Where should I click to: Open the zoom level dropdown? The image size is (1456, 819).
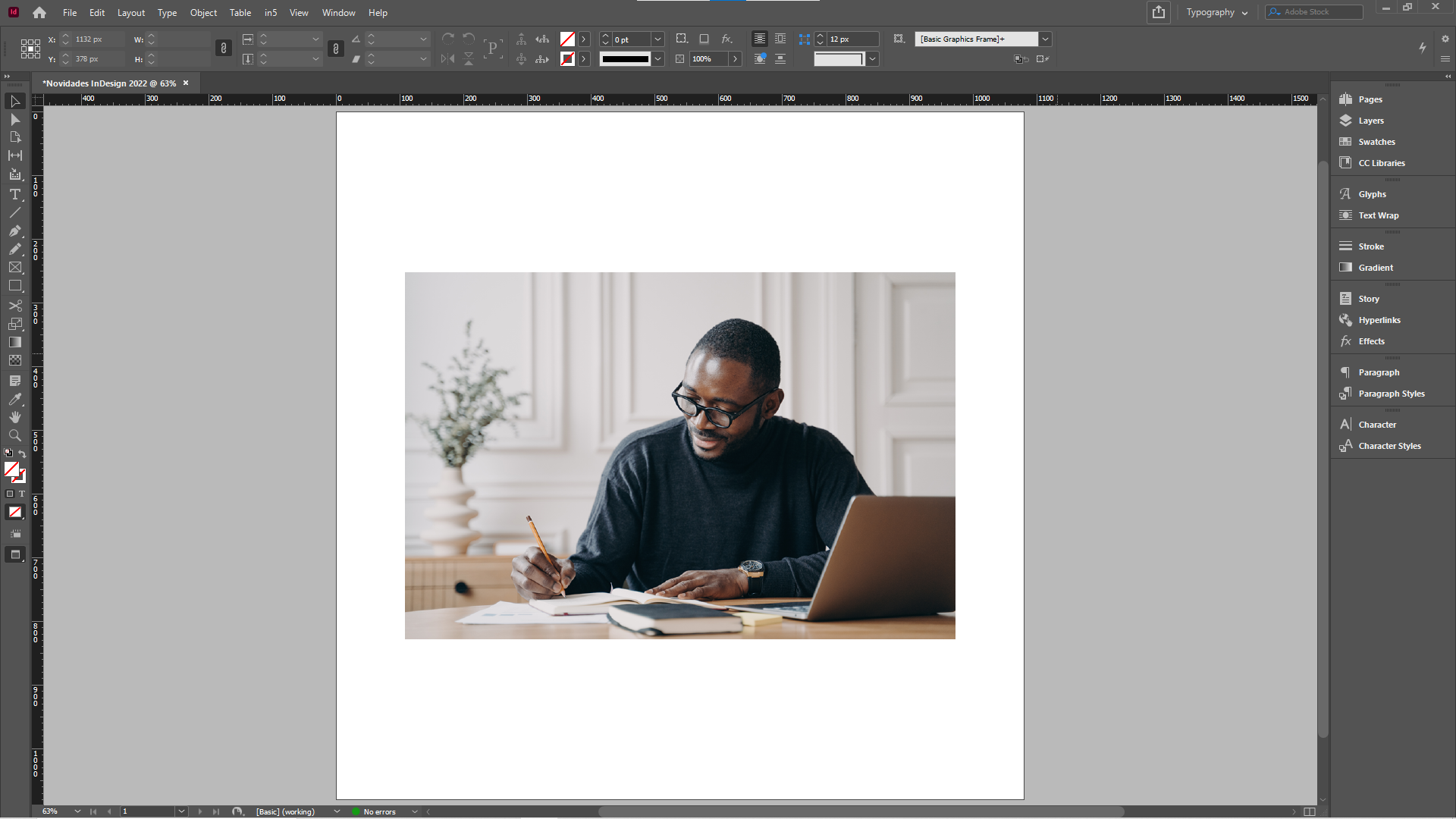[77, 811]
